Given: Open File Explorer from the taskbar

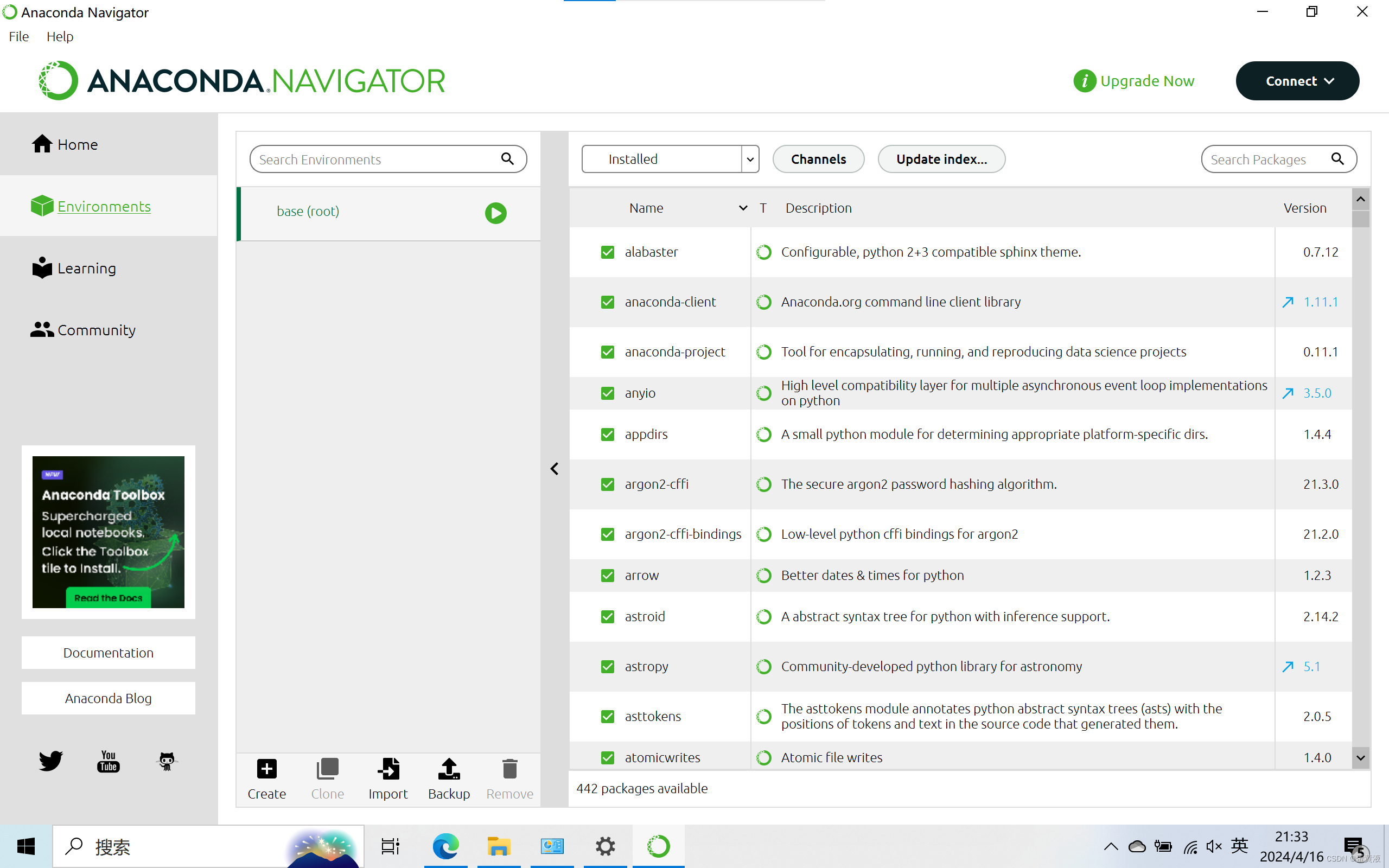Looking at the screenshot, I should click(x=498, y=846).
